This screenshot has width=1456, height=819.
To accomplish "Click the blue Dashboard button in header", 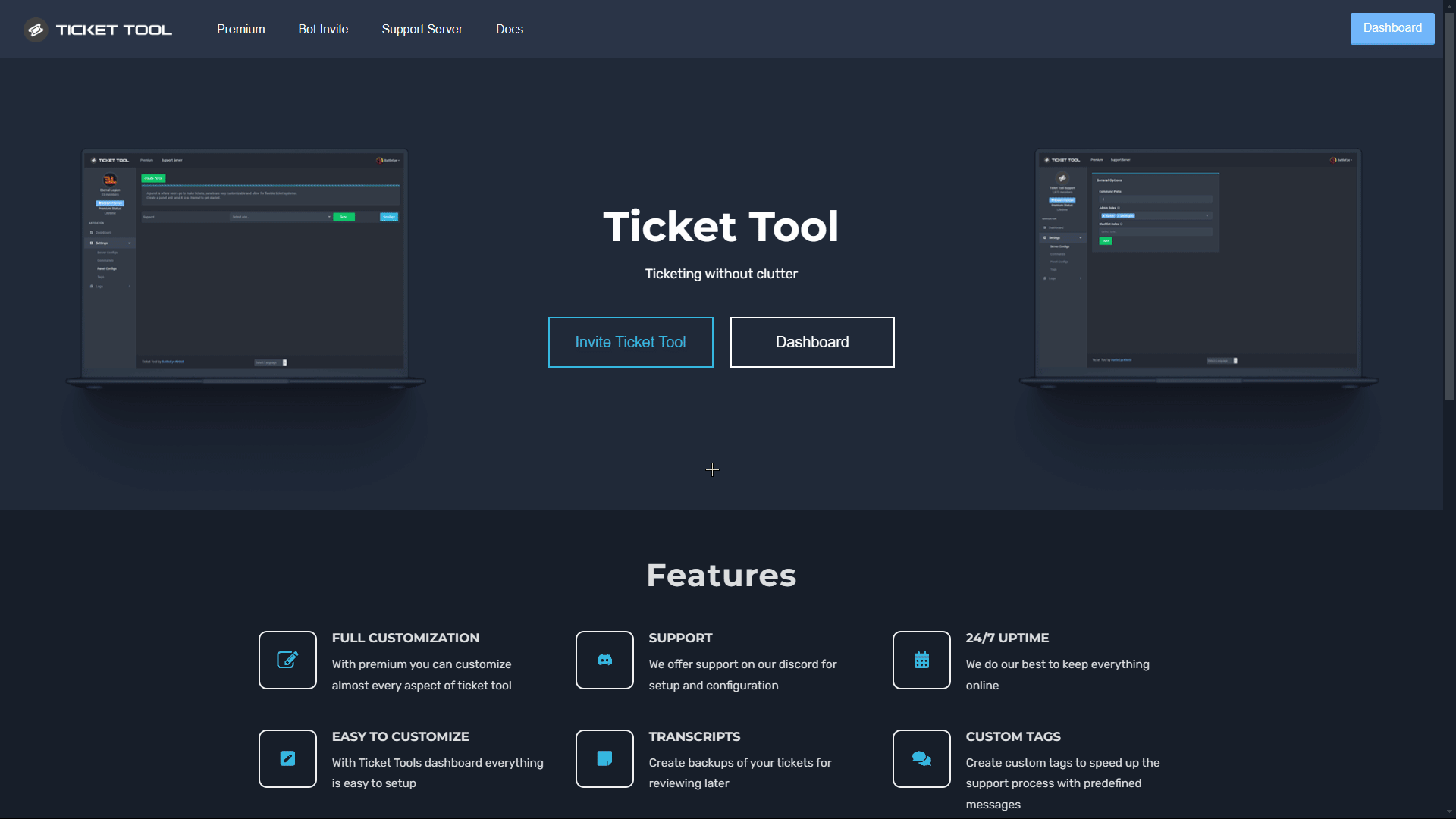I will 1392,28.
